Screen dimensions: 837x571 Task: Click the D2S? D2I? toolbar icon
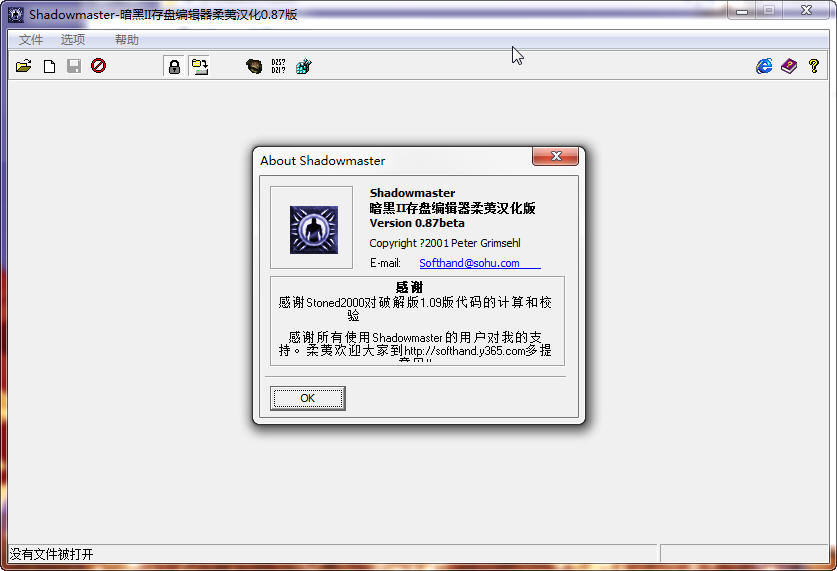(x=278, y=66)
